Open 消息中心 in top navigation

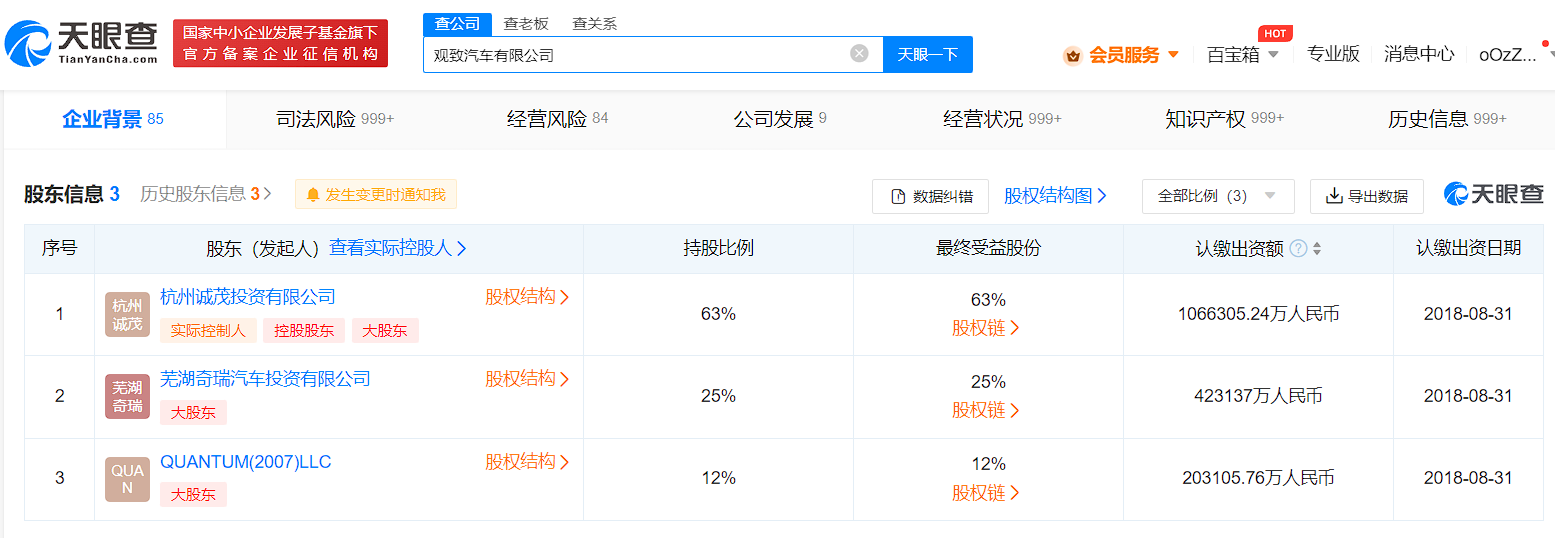(1419, 54)
